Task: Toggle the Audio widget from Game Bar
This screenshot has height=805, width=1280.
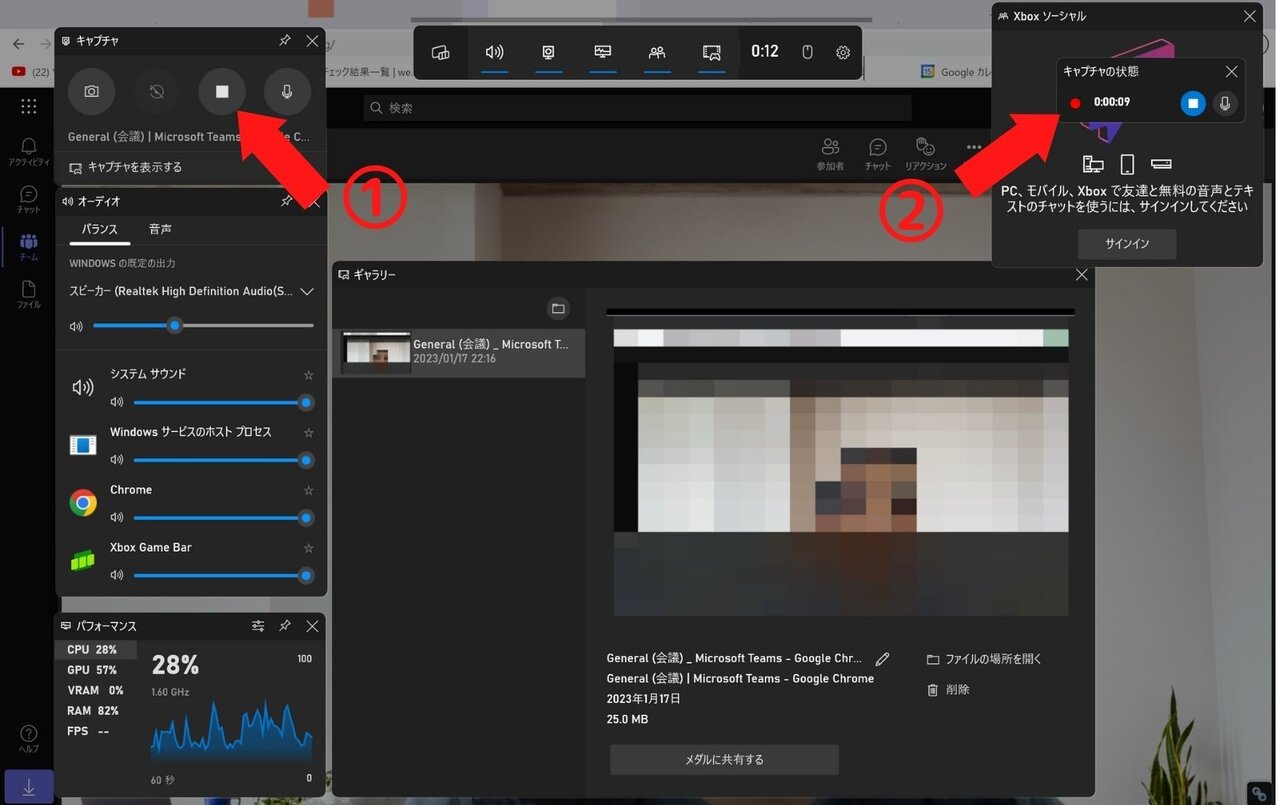Action: click(494, 52)
